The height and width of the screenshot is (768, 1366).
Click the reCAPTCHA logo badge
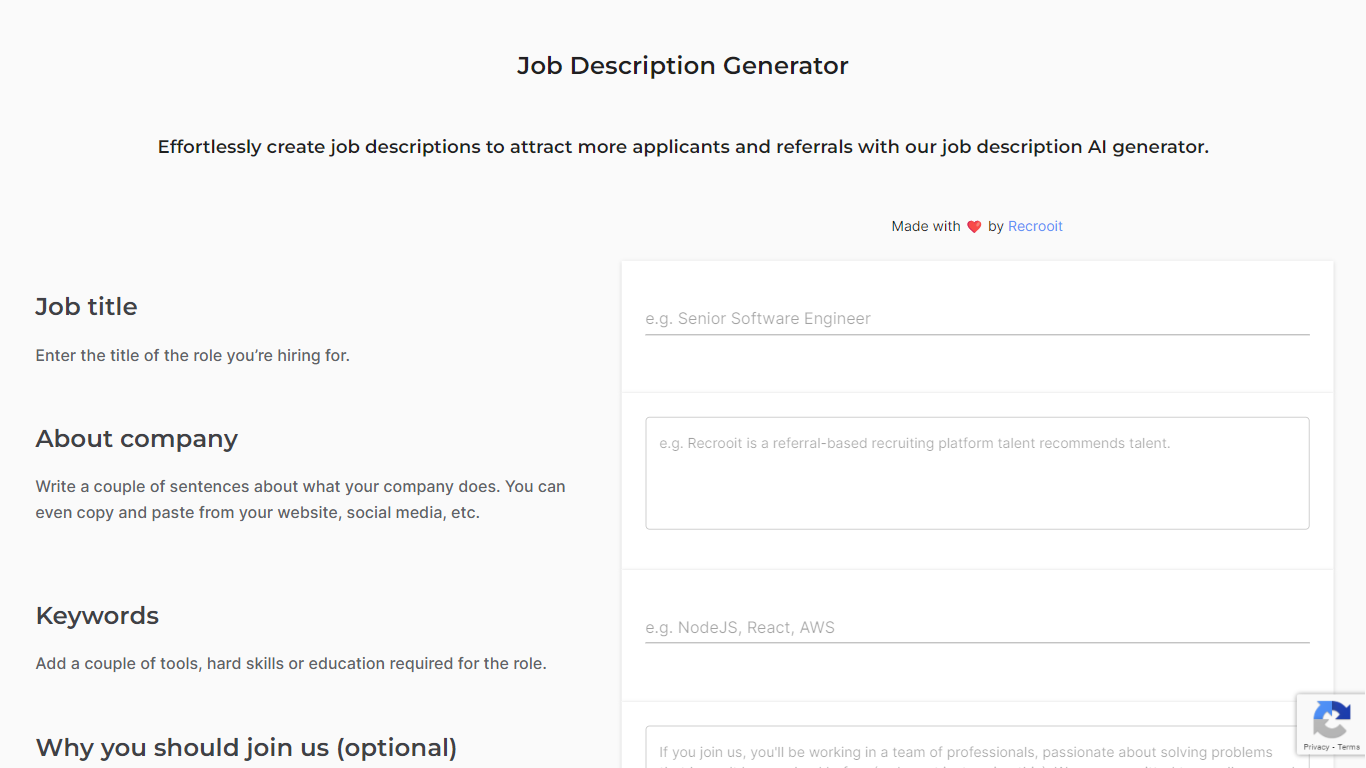coord(1331,720)
